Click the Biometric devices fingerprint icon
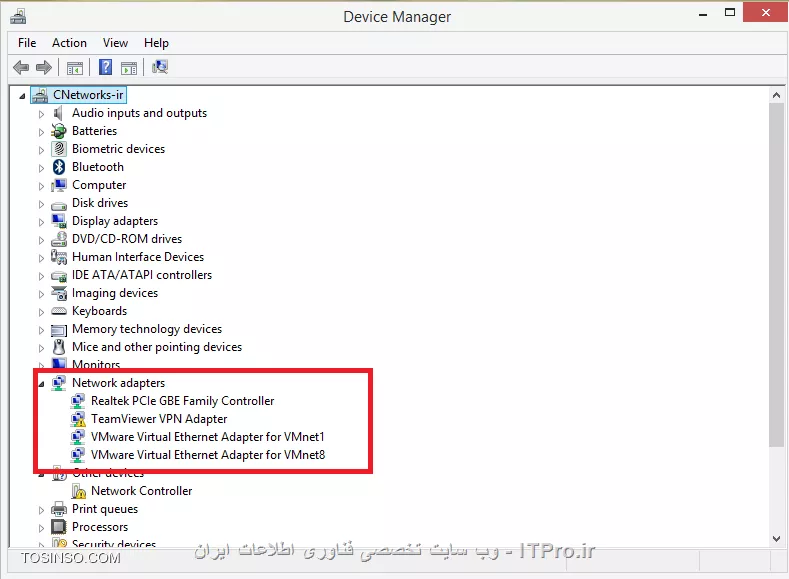The height and width of the screenshot is (579, 789). click(x=59, y=149)
